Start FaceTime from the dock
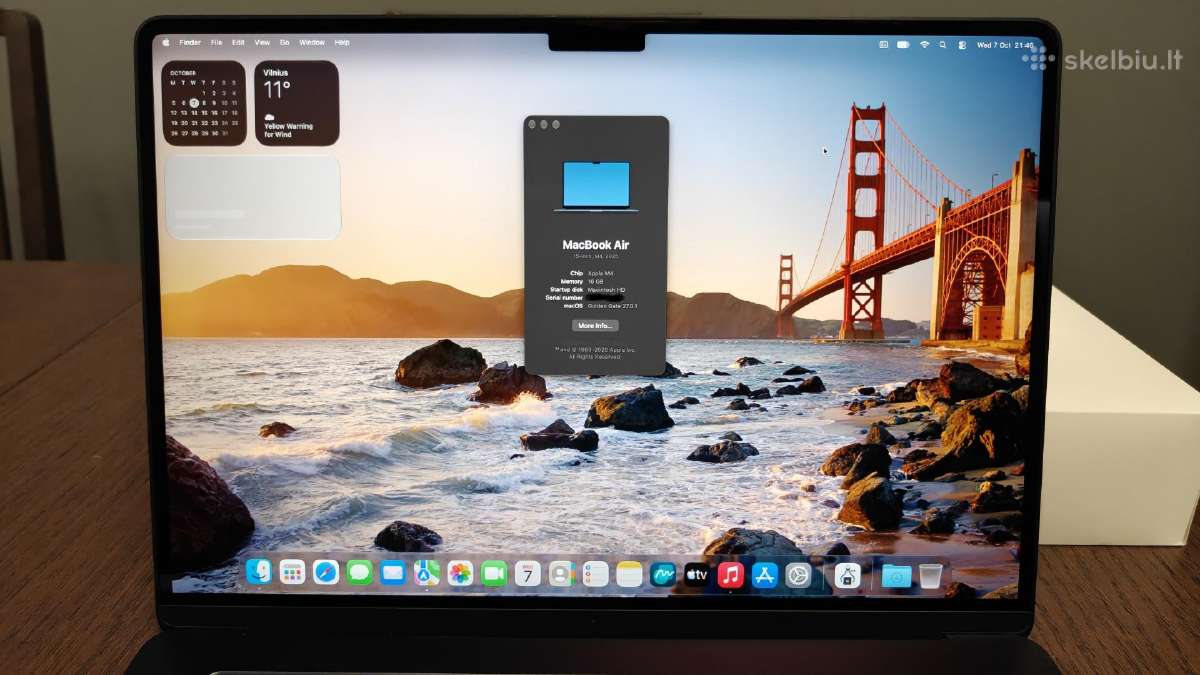This screenshot has height=675, width=1200. [x=494, y=573]
